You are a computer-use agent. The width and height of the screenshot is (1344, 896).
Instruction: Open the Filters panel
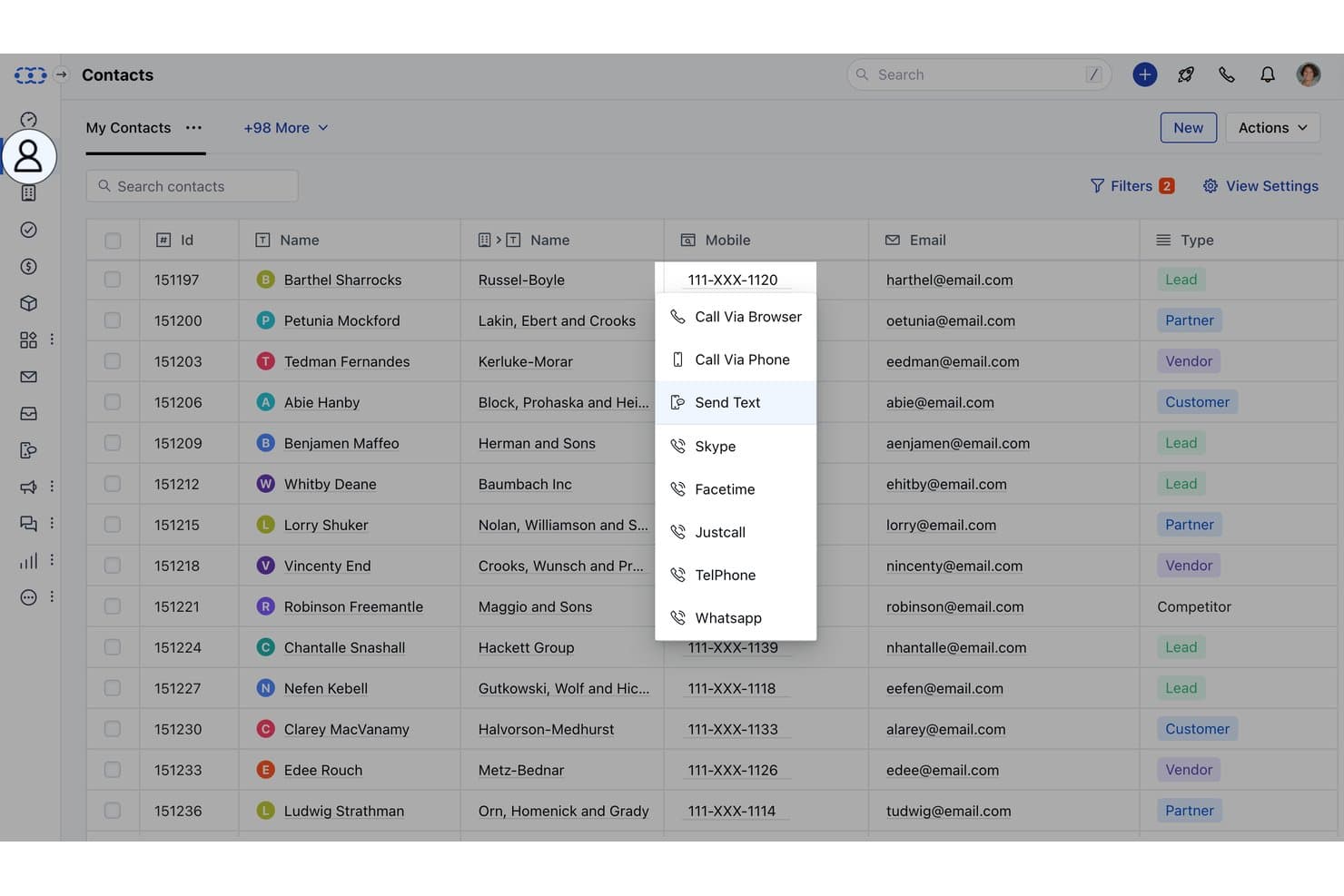[1132, 186]
